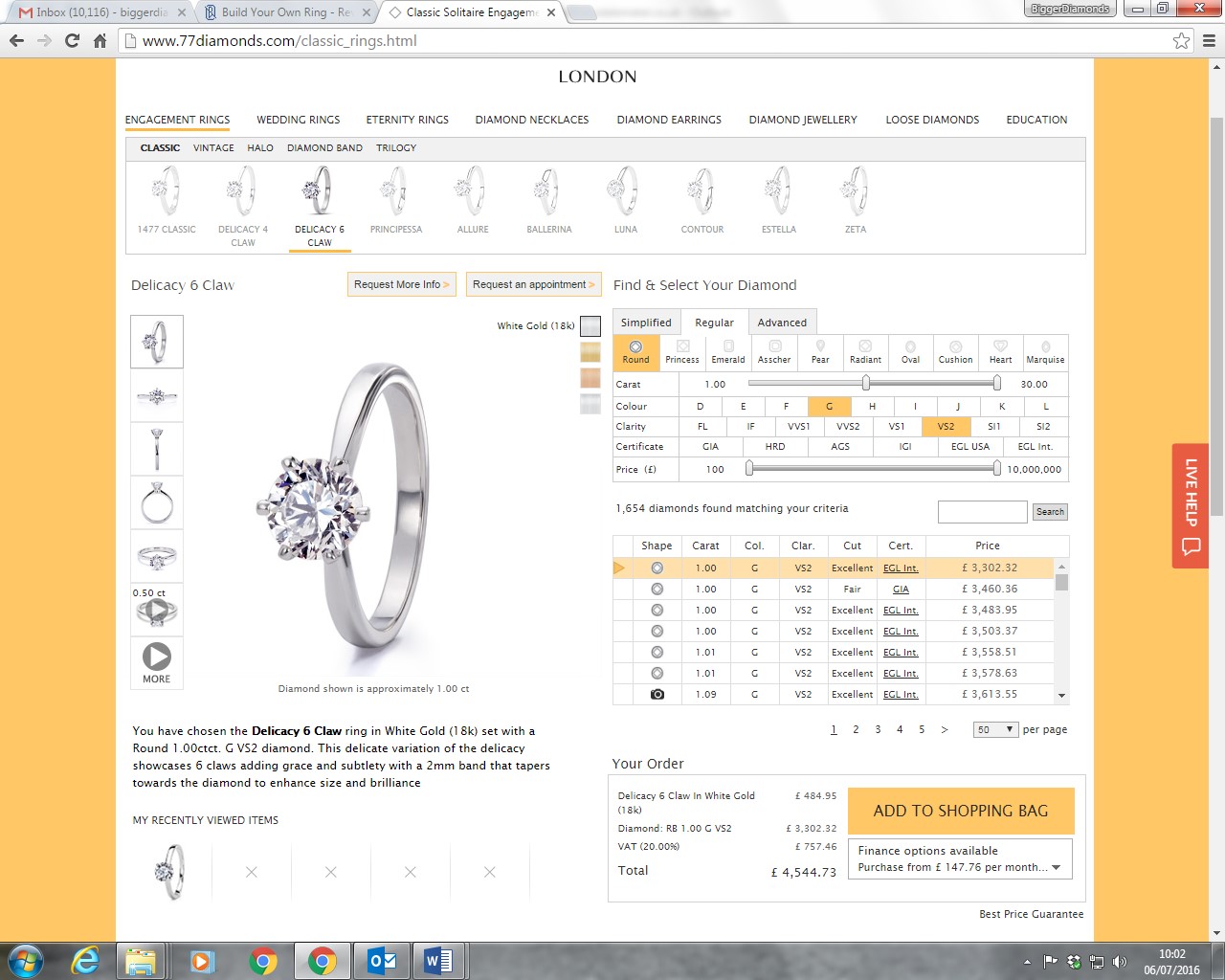Image resolution: width=1225 pixels, height=980 pixels.
Task: Toggle clarity VS1 filter
Action: [x=897, y=427]
